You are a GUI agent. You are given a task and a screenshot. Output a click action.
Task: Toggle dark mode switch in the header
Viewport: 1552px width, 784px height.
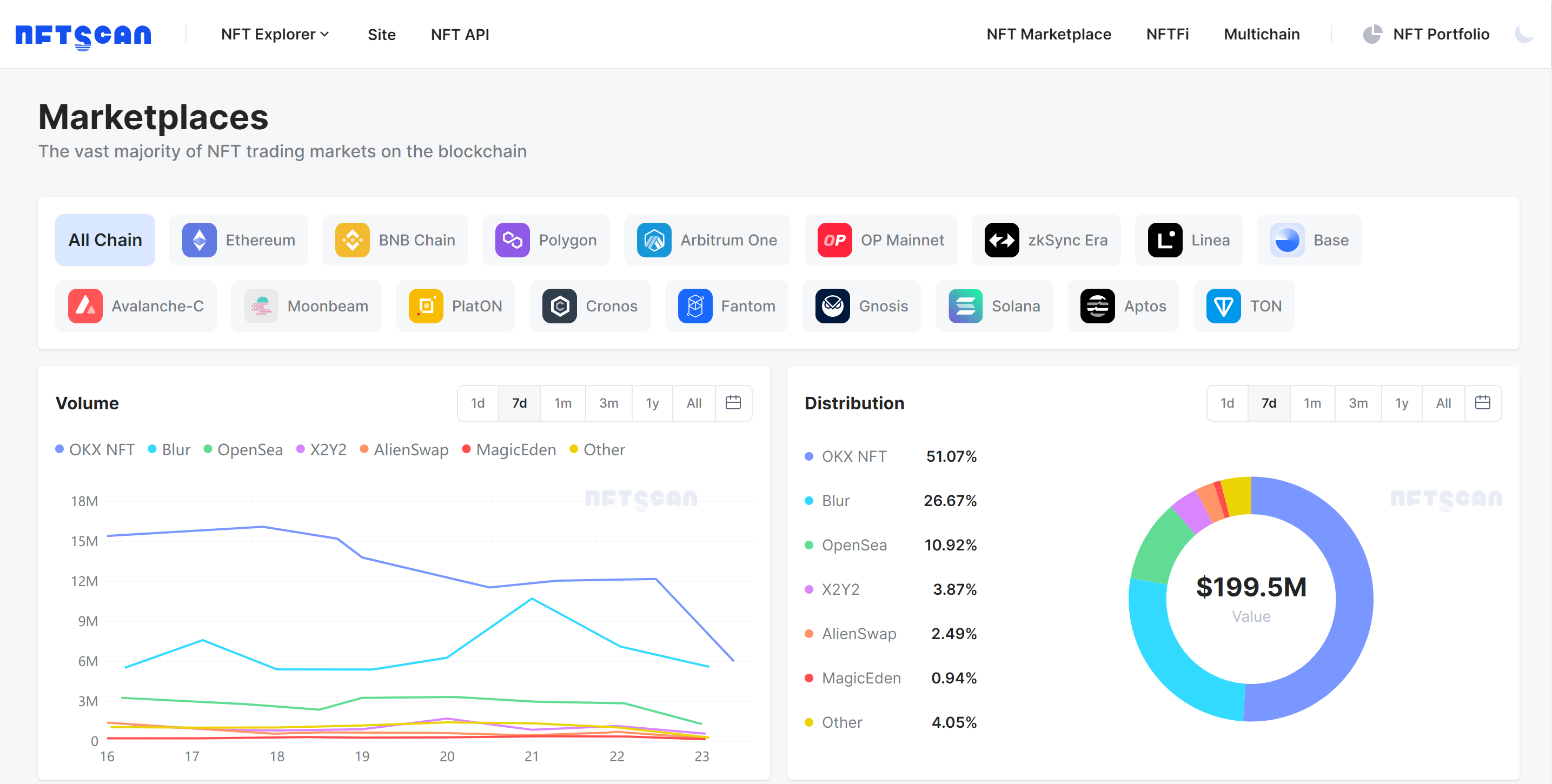click(x=1524, y=35)
